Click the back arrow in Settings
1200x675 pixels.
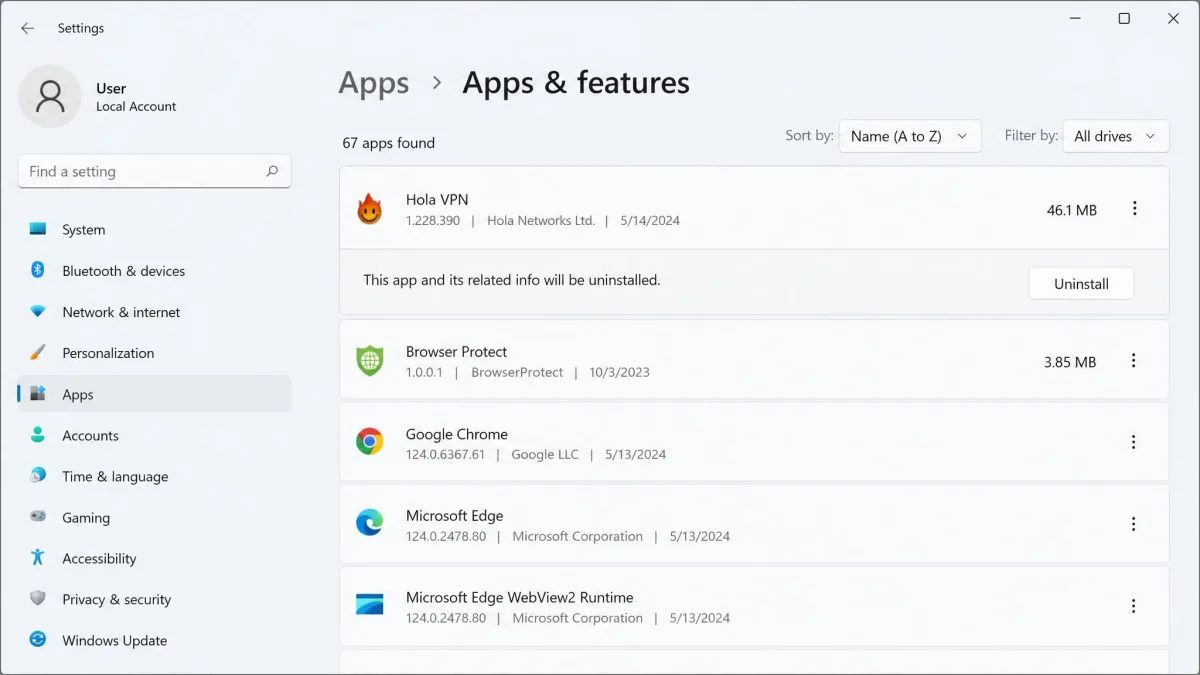pos(27,28)
